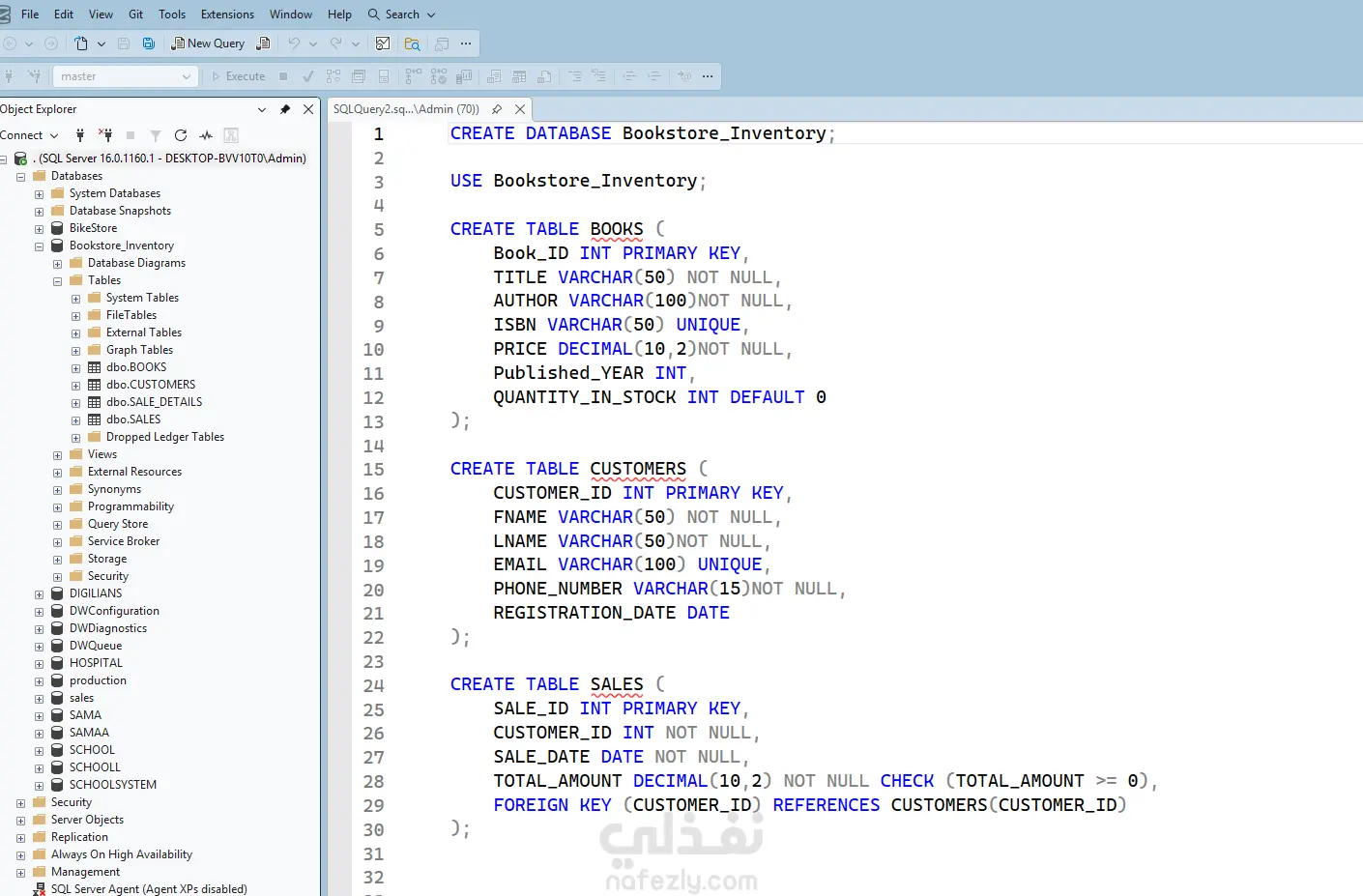This screenshot has height=896, width=1363.
Task: Expand the HOSPITAL database node
Action: pyautogui.click(x=39, y=664)
